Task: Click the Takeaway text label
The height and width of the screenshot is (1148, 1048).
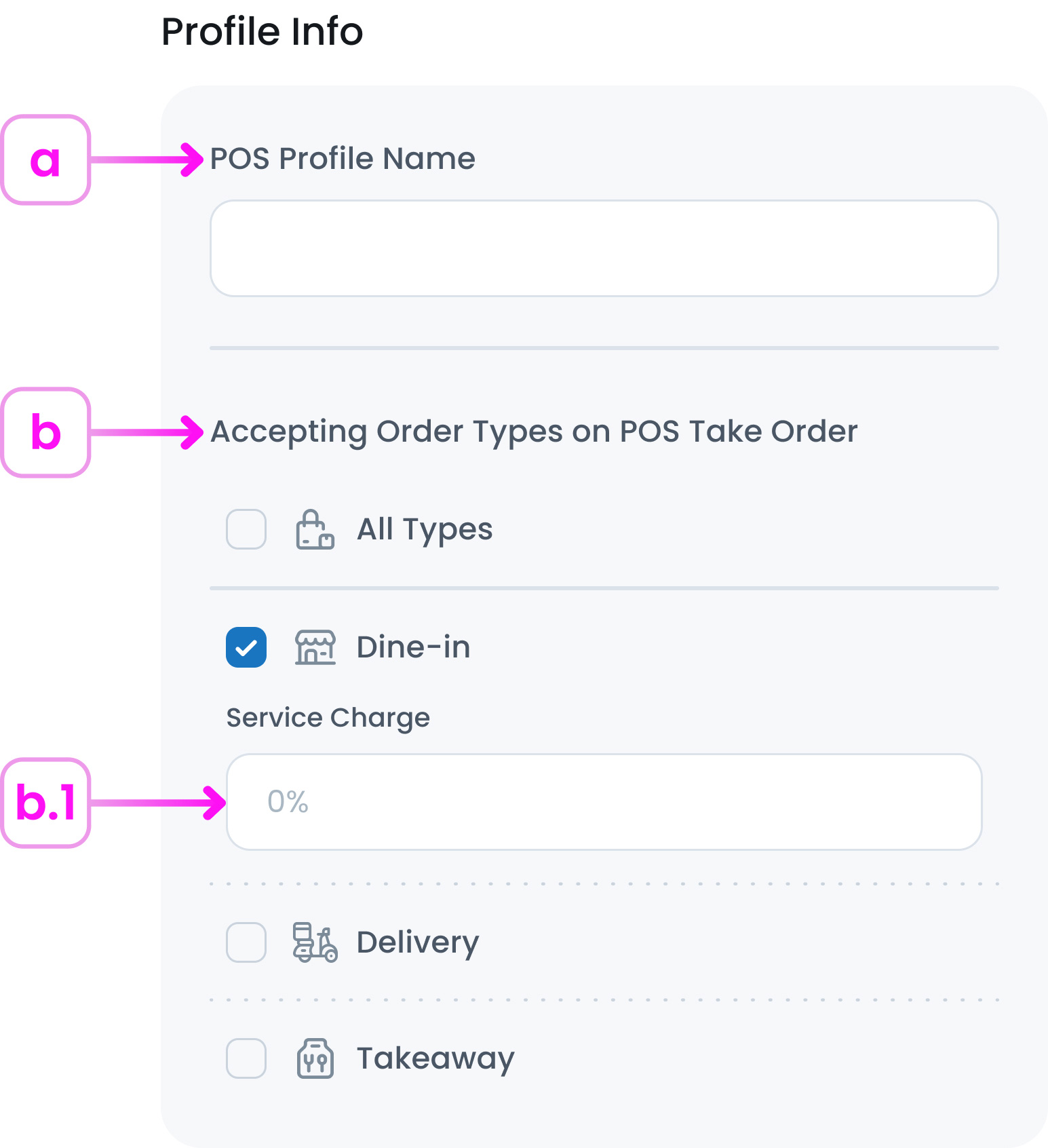Action: click(x=435, y=1058)
